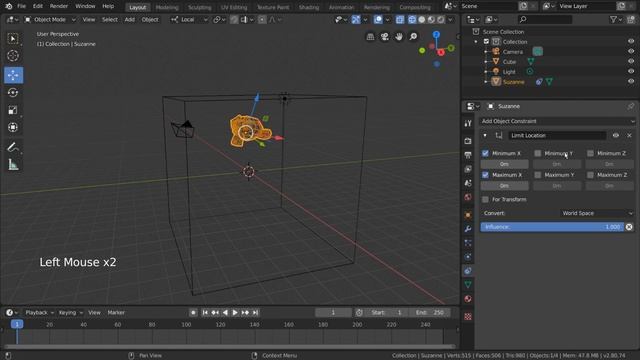Delete Limit Location constraint with X
This screenshot has height=360, width=640.
629,136
